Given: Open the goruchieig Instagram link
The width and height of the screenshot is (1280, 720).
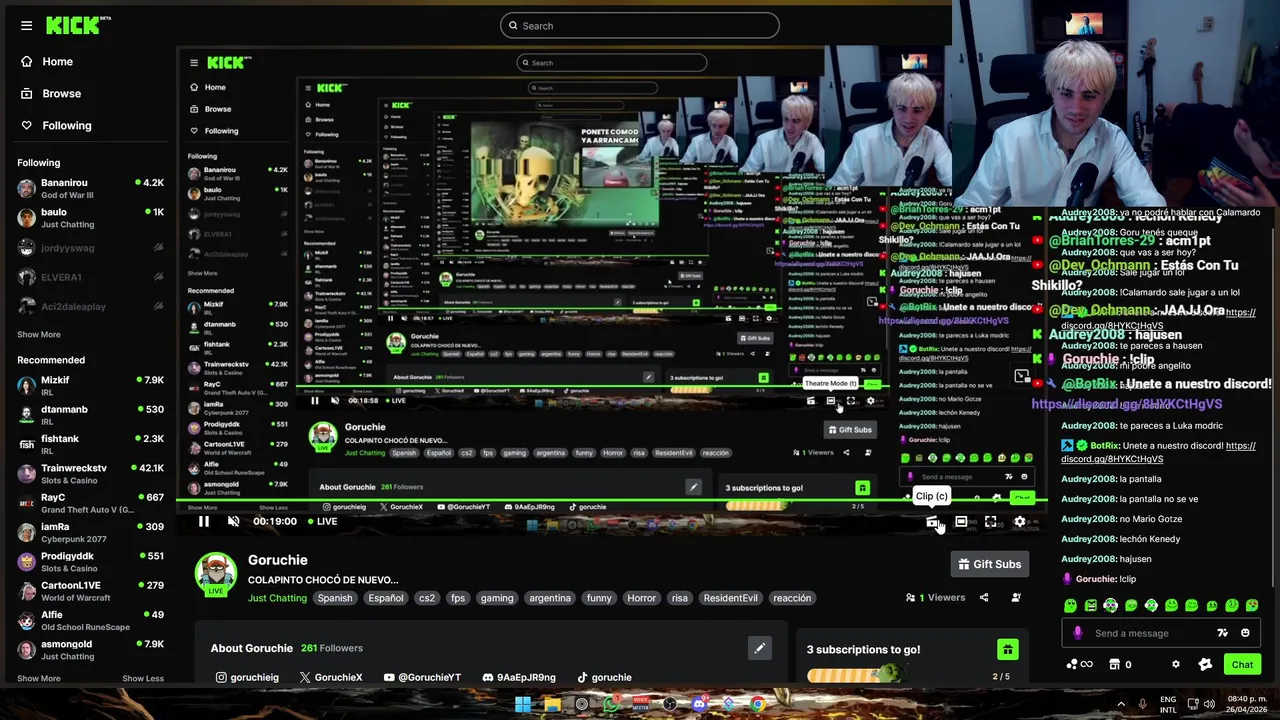Looking at the screenshot, I should click(x=247, y=677).
